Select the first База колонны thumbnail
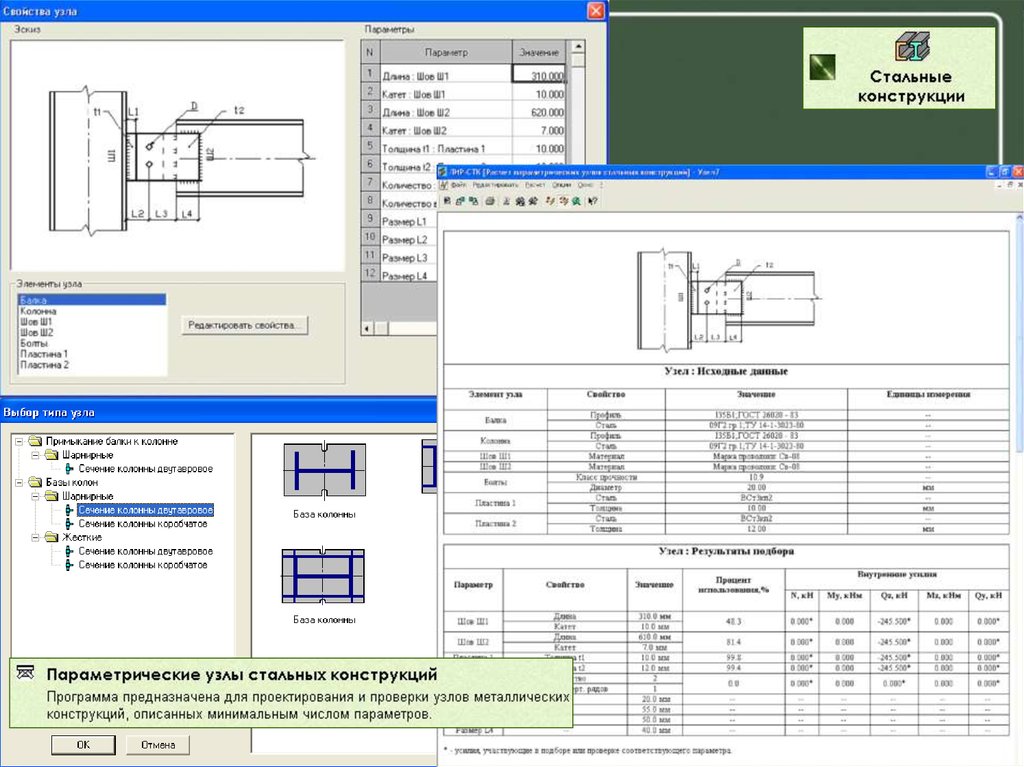1024x767 pixels. [324, 470]
